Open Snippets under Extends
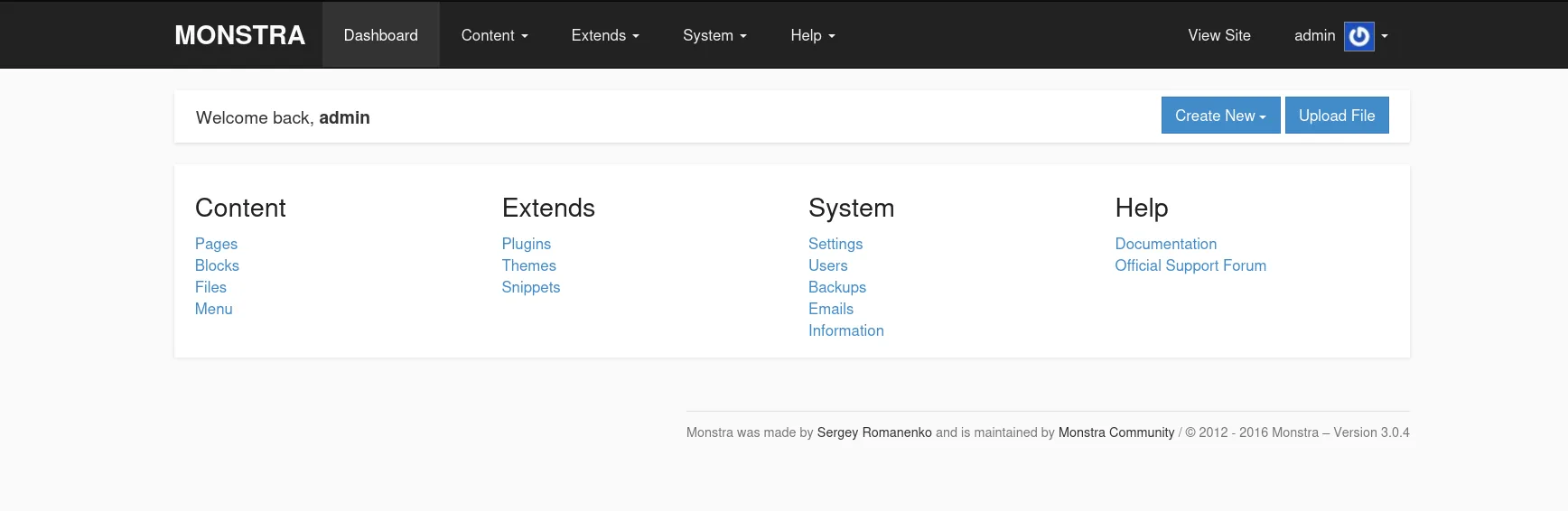Image resolution: width=1568 pixels, height=511 pixels. coord(531,287)
